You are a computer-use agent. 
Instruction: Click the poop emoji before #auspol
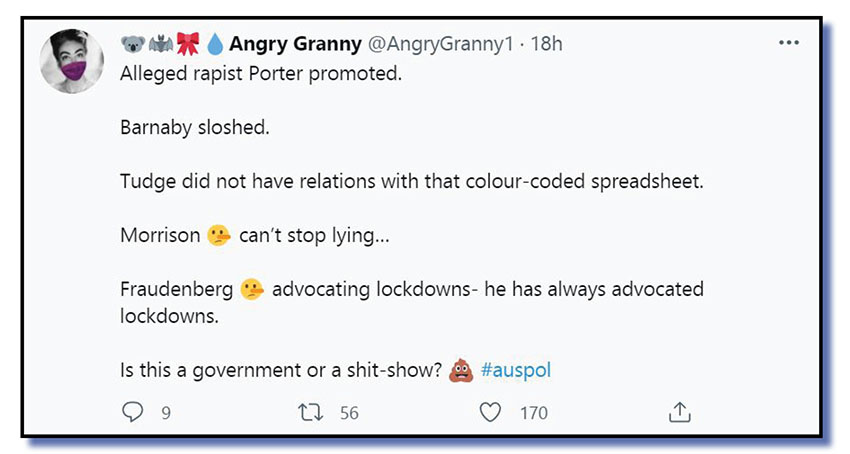click(x=461, y=370)
